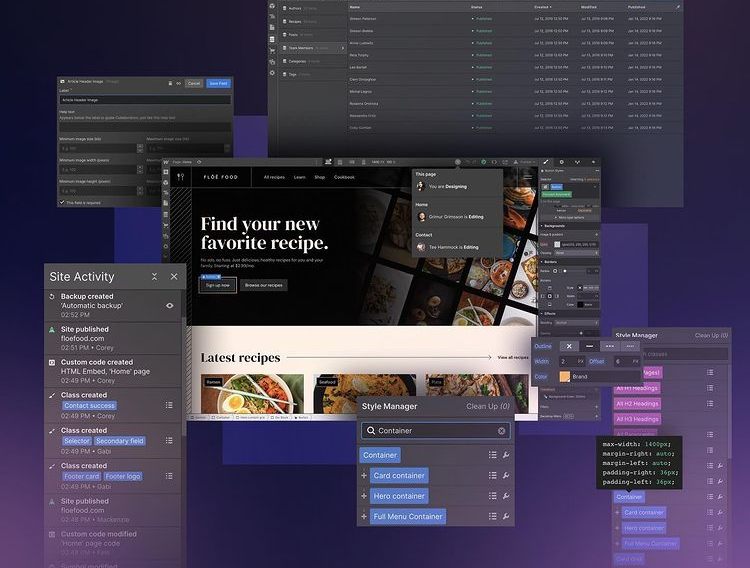Click Browse our recipes button
The width and height of the screenshot is (750, 568).
(x=264, y=285)
